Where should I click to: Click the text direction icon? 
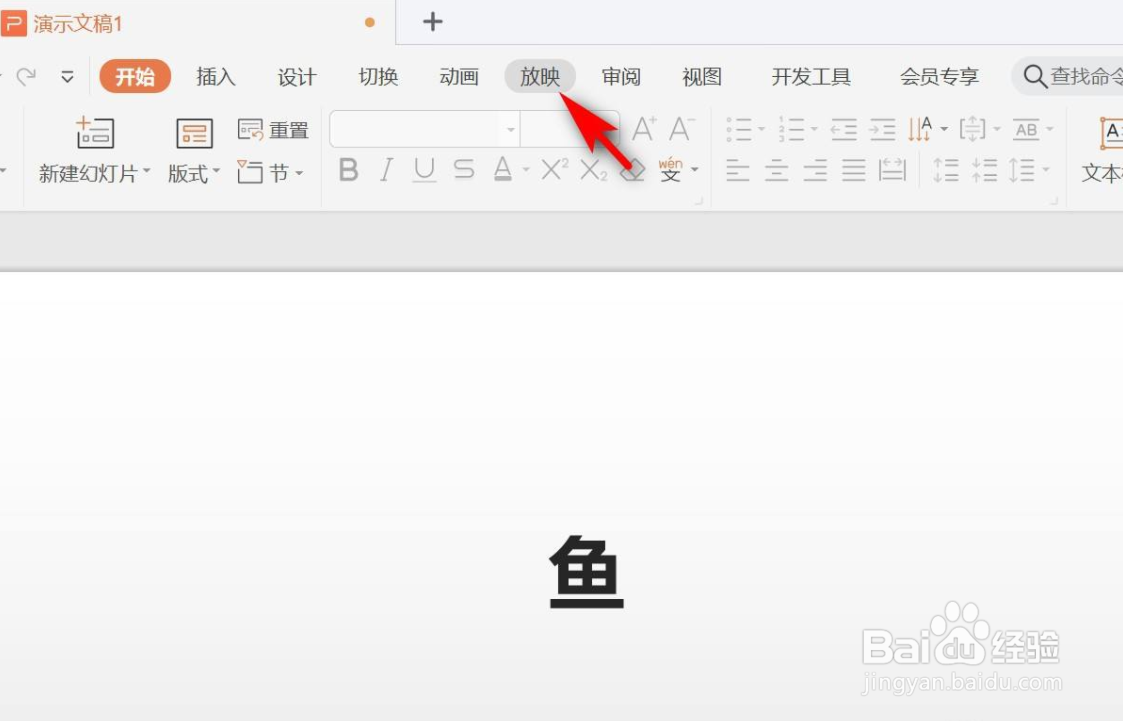[920, 130]
